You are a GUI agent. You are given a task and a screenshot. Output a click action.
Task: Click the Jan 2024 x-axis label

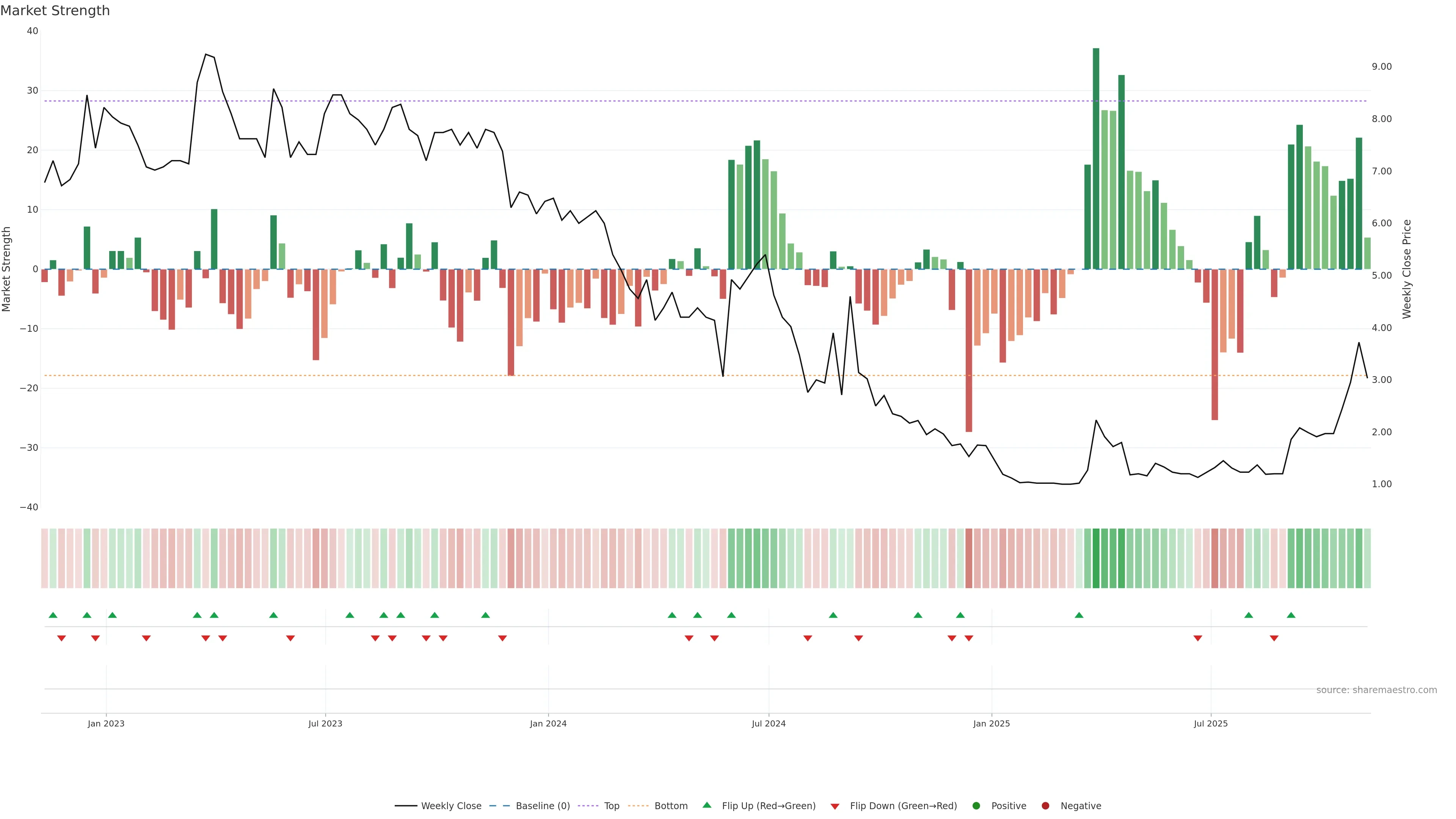(548, 723)
